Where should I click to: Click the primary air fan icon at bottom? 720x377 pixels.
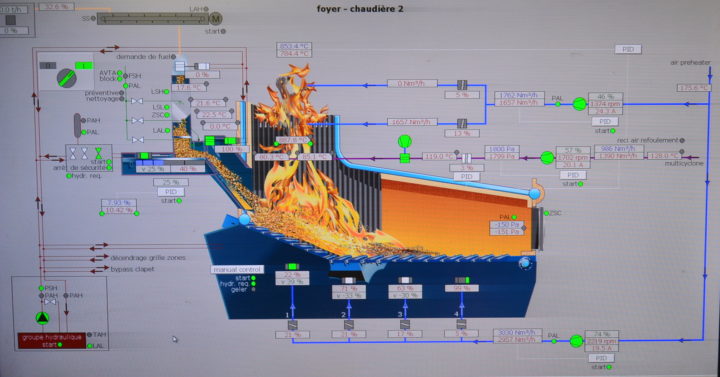click(x=576, y=341)
